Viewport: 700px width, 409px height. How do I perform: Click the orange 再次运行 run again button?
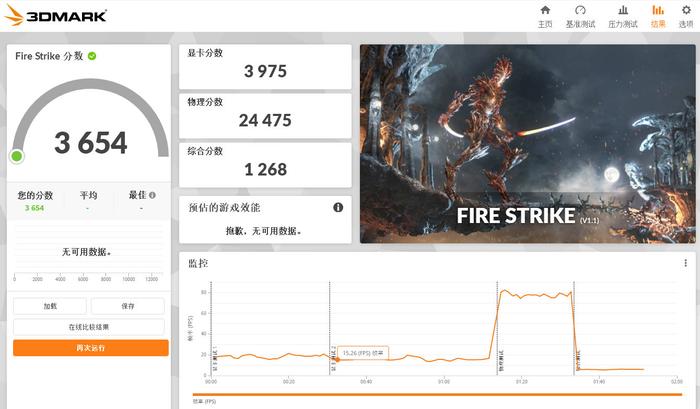(x=91, y=348)
